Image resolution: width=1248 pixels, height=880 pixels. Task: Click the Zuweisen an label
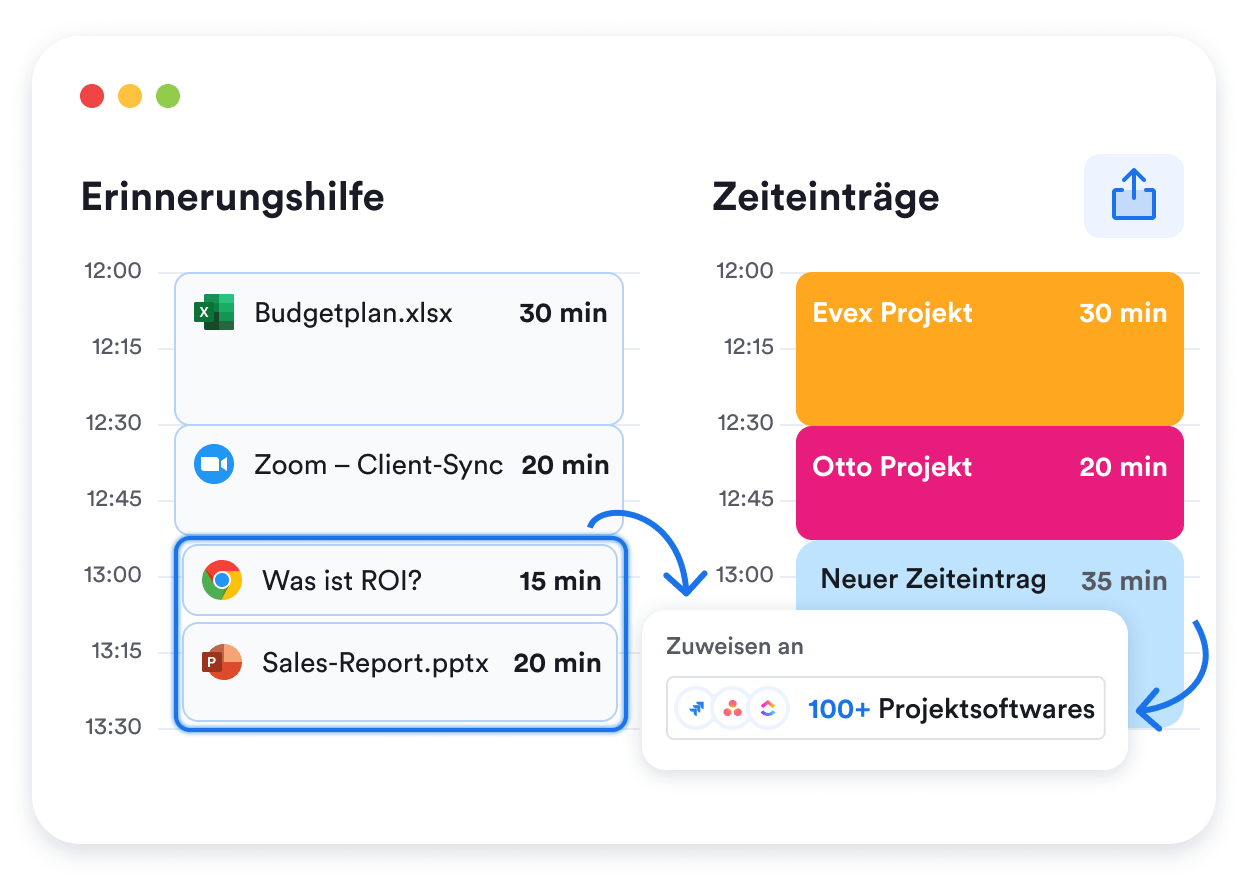coord(735,646)
